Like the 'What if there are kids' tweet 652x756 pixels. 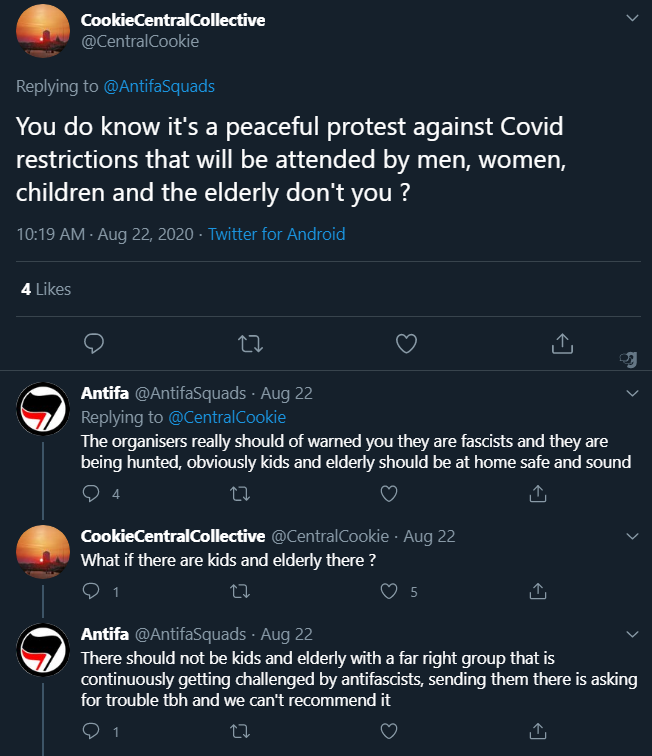(x=389, y=591)
